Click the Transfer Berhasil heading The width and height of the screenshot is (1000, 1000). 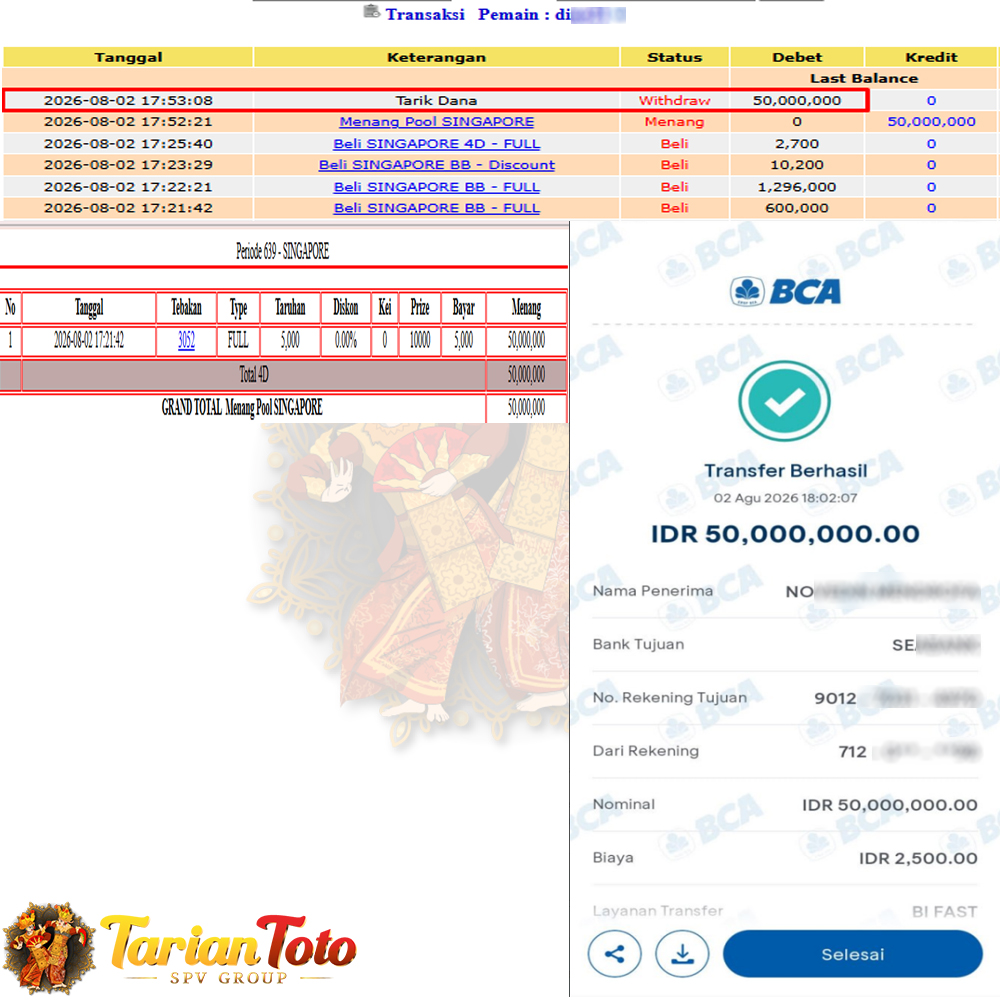pos(785,471)
